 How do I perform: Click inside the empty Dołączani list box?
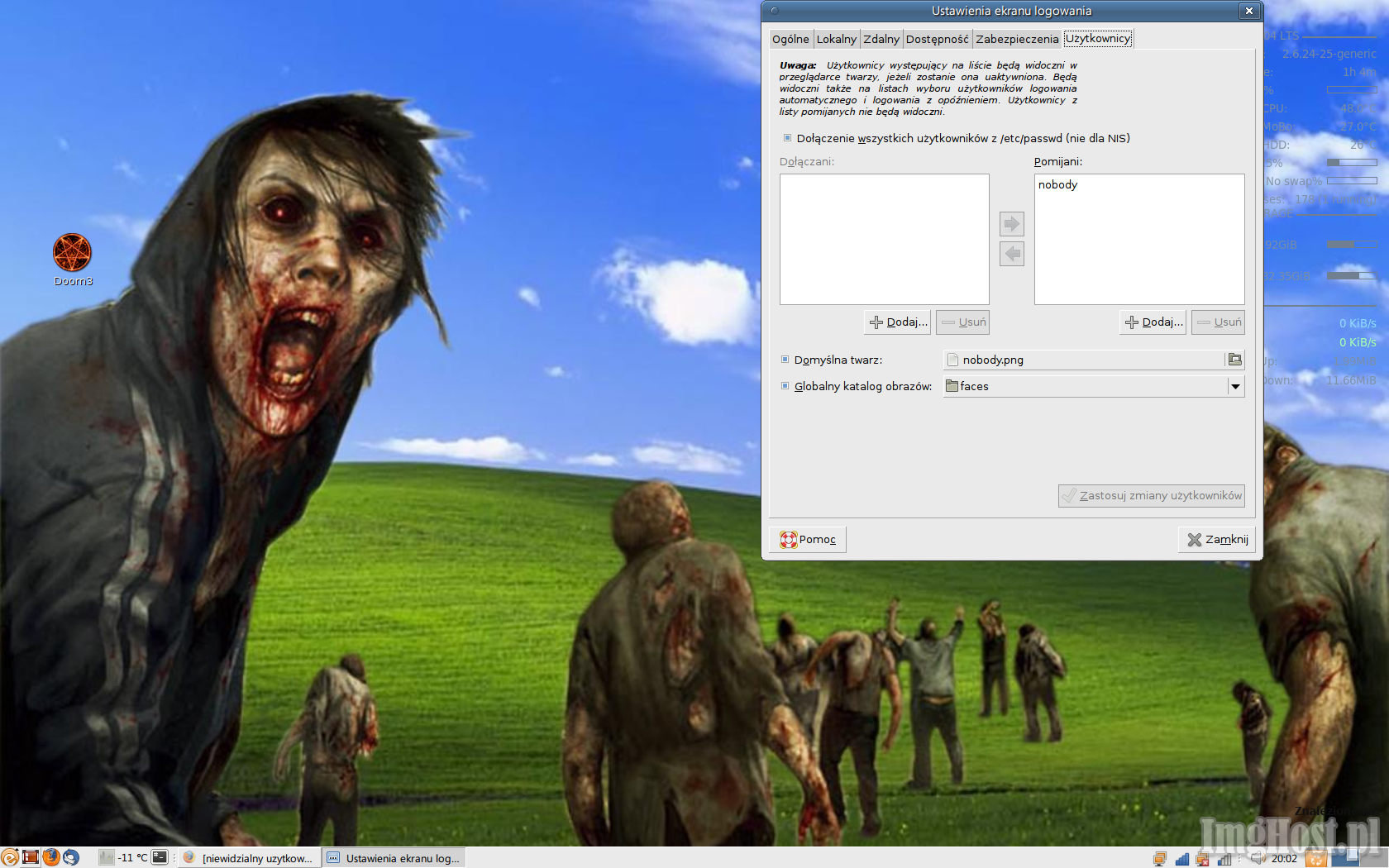[x=884, y=239]
